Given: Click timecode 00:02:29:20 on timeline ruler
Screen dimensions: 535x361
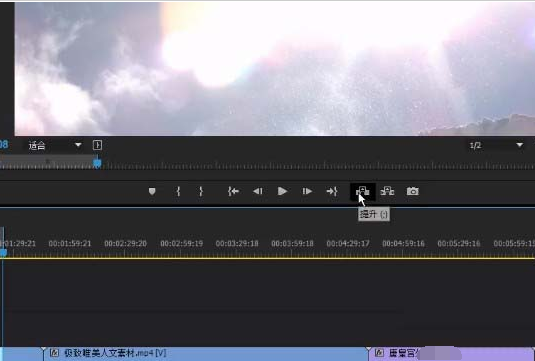Looking at the screenshot, I should [x=125, y=243].
